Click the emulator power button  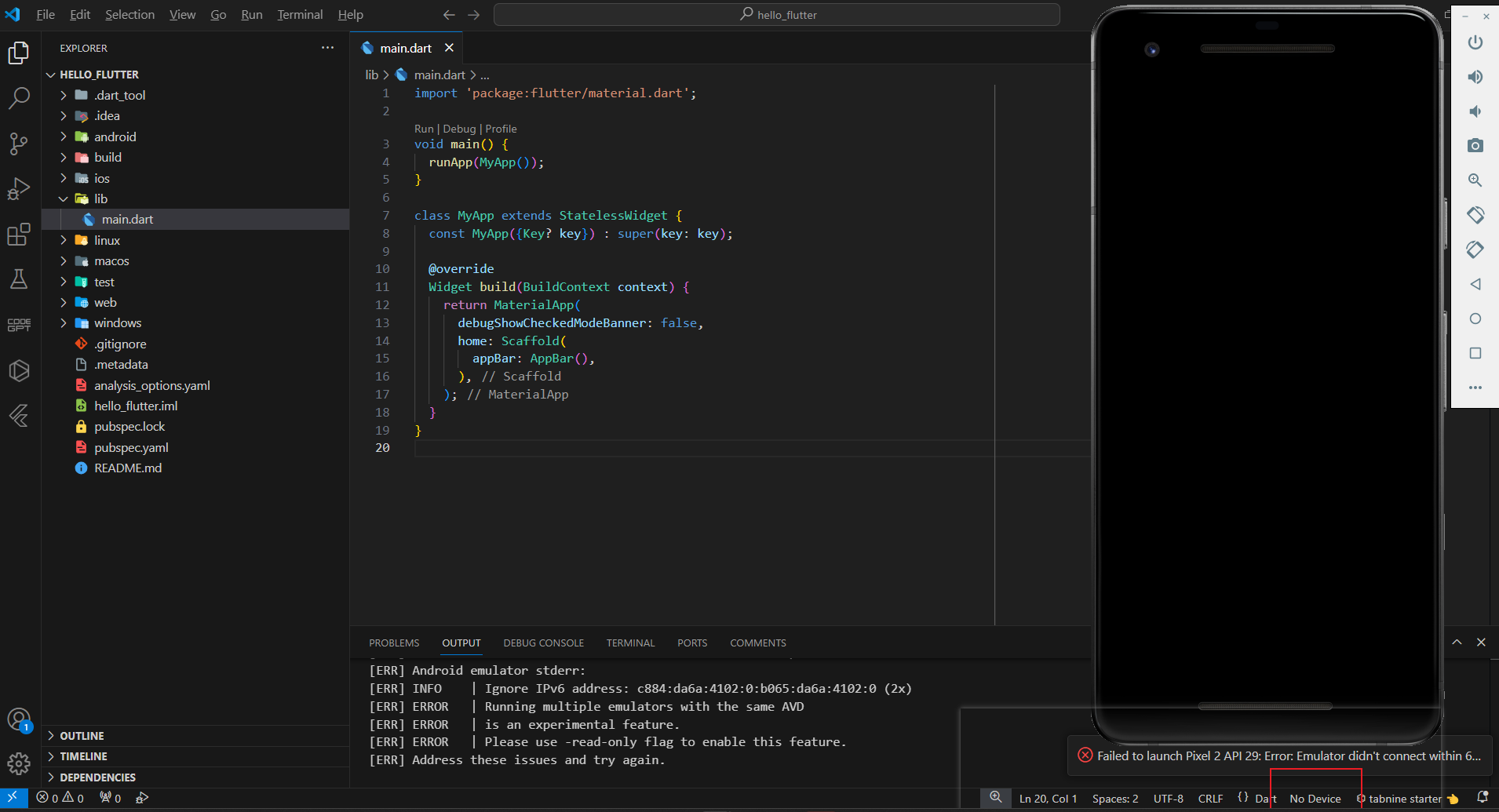click(x=1475, y=42)
